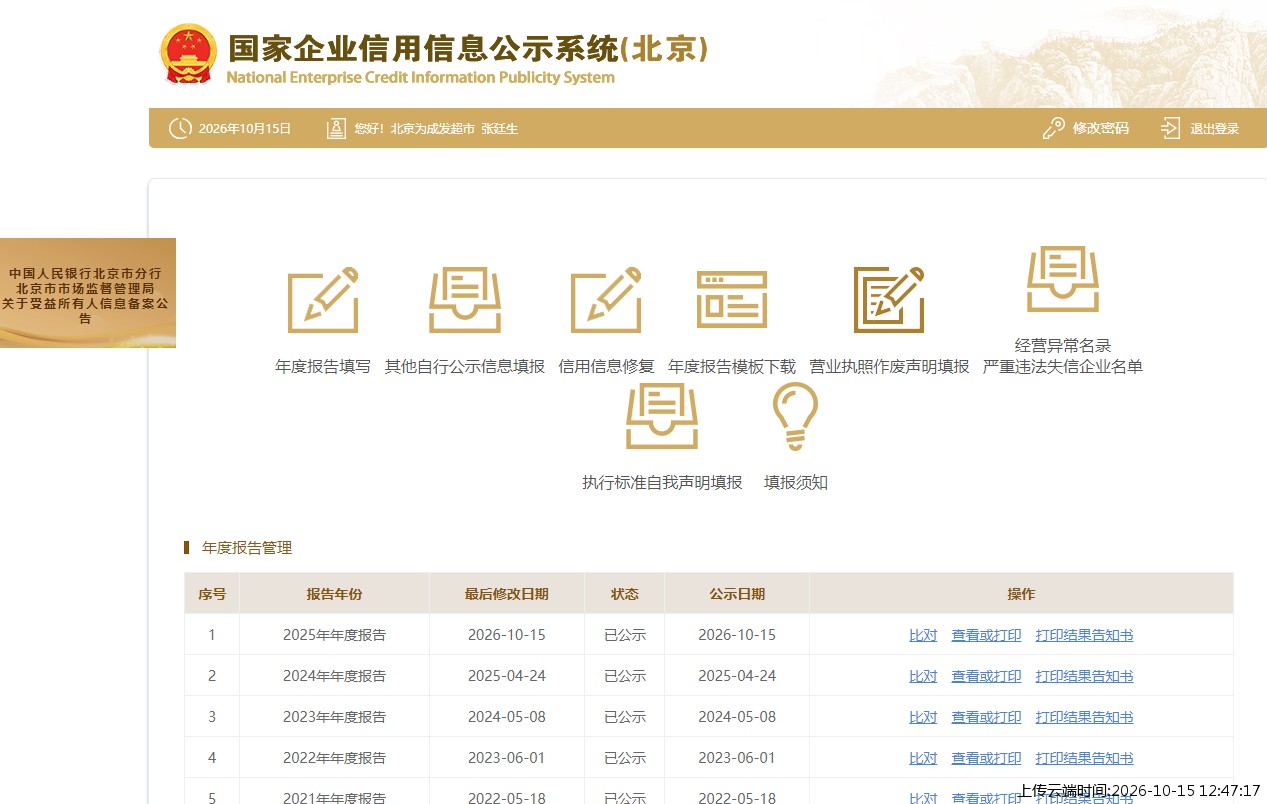Click the 2024年年度报告 cell
Viewport: 1267px width, 804px height.
334,676
